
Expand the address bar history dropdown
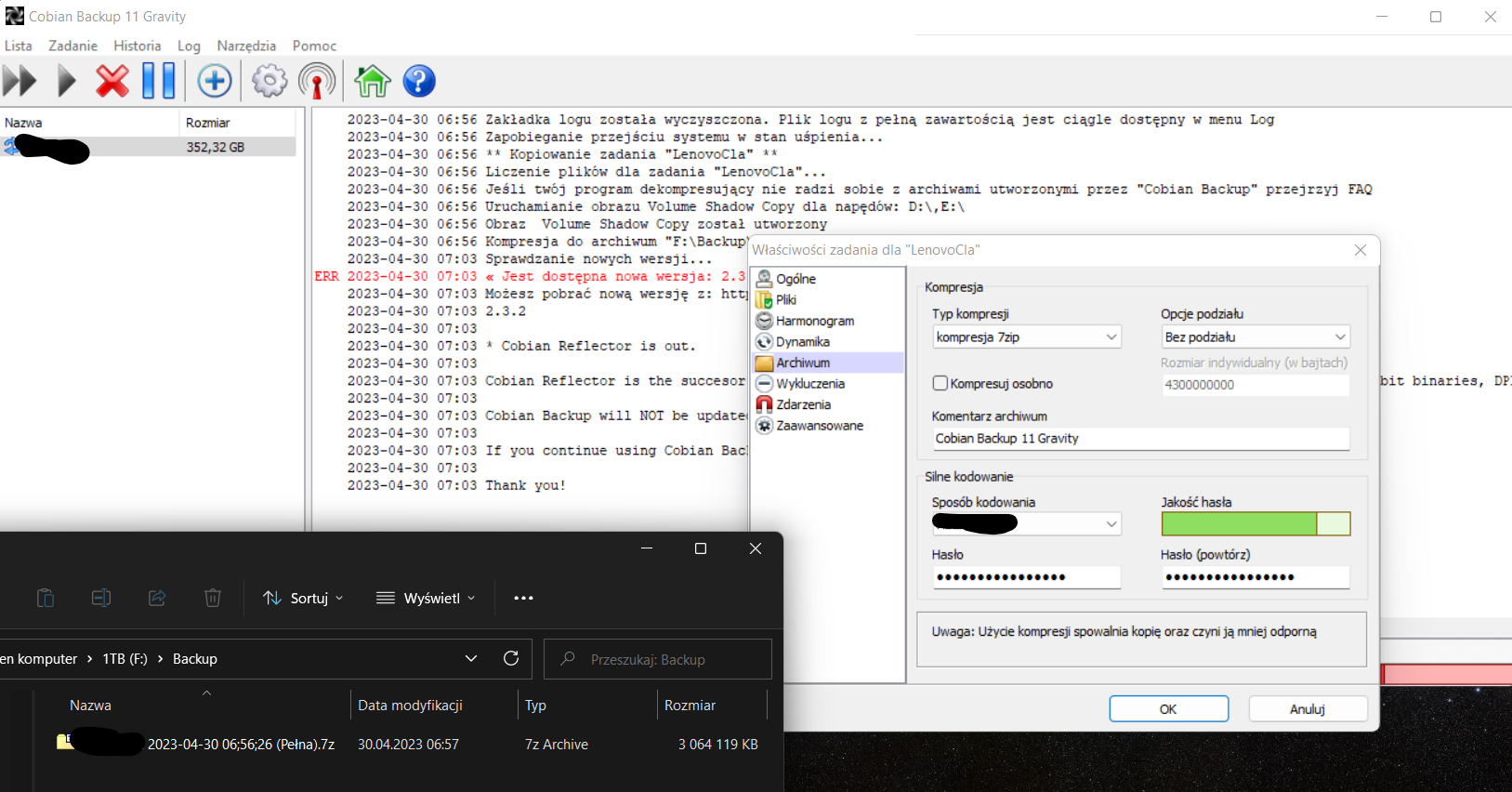(x=471, y=658)
